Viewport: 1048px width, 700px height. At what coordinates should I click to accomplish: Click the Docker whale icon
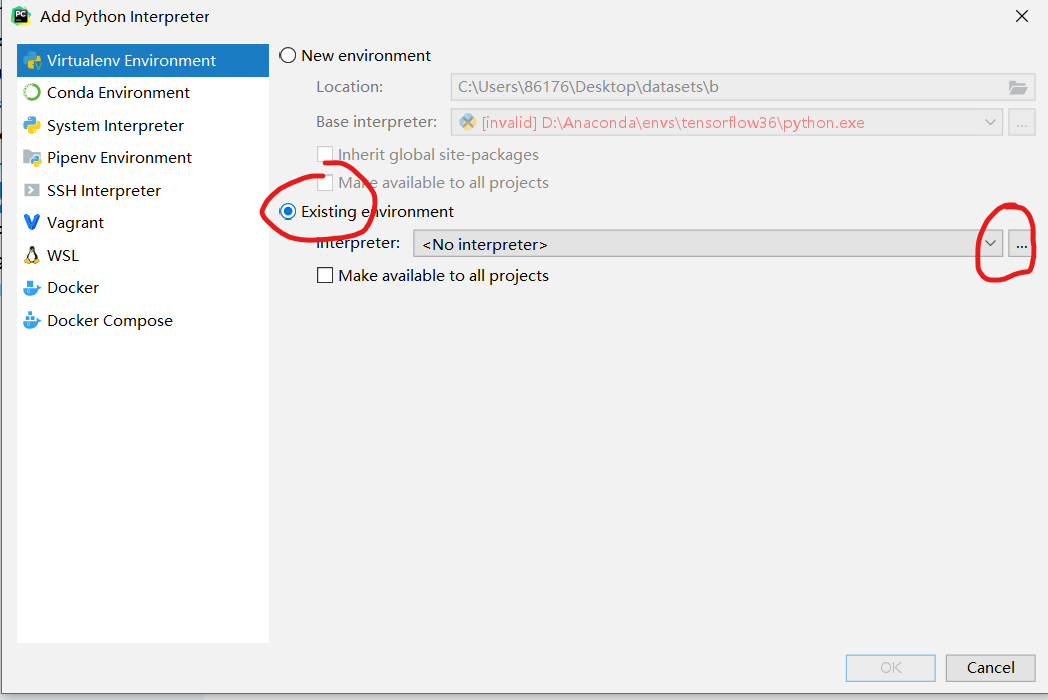[32, 287]
